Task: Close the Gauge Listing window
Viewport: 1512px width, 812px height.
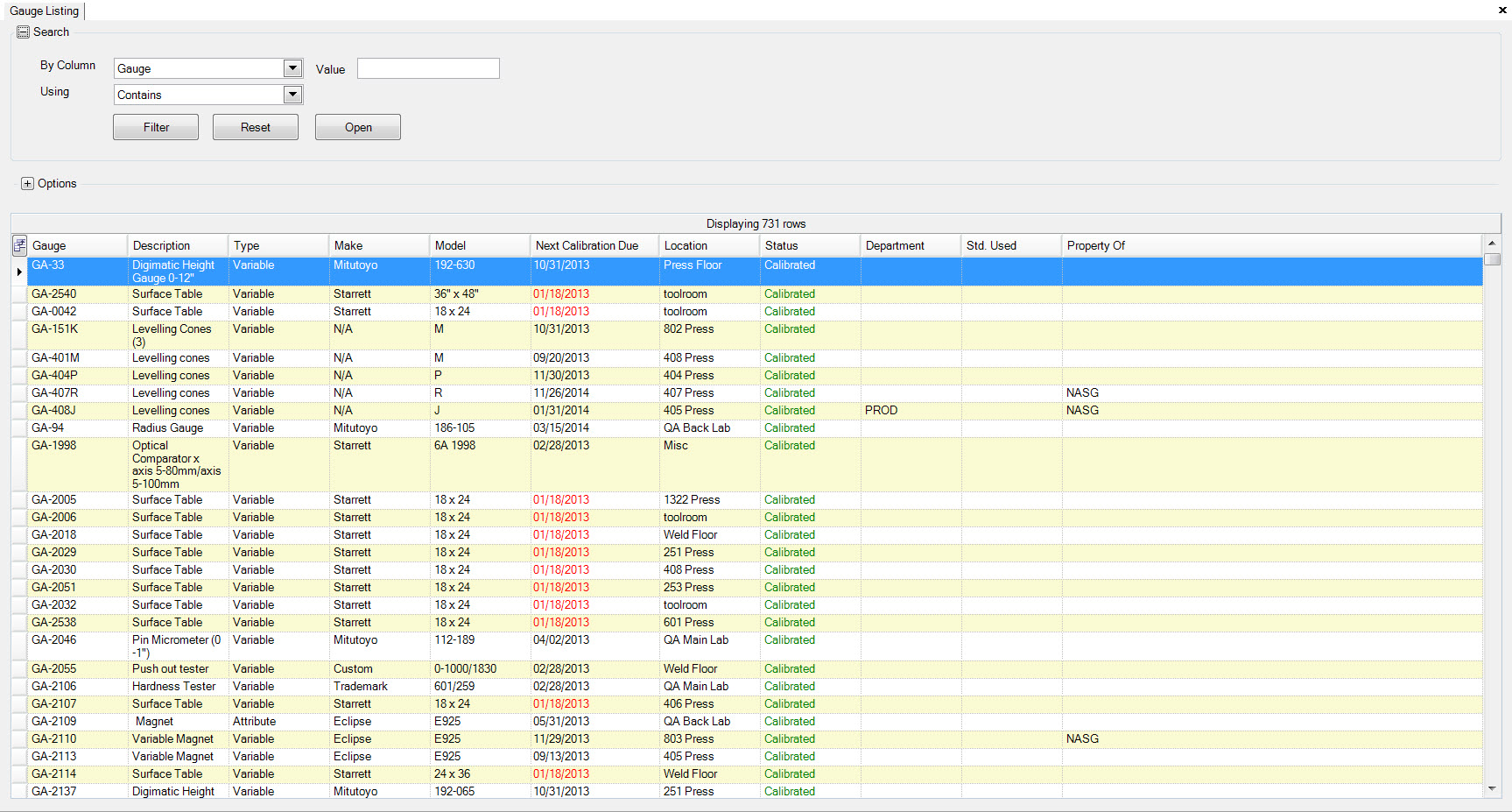Action: coord(1502,11)
